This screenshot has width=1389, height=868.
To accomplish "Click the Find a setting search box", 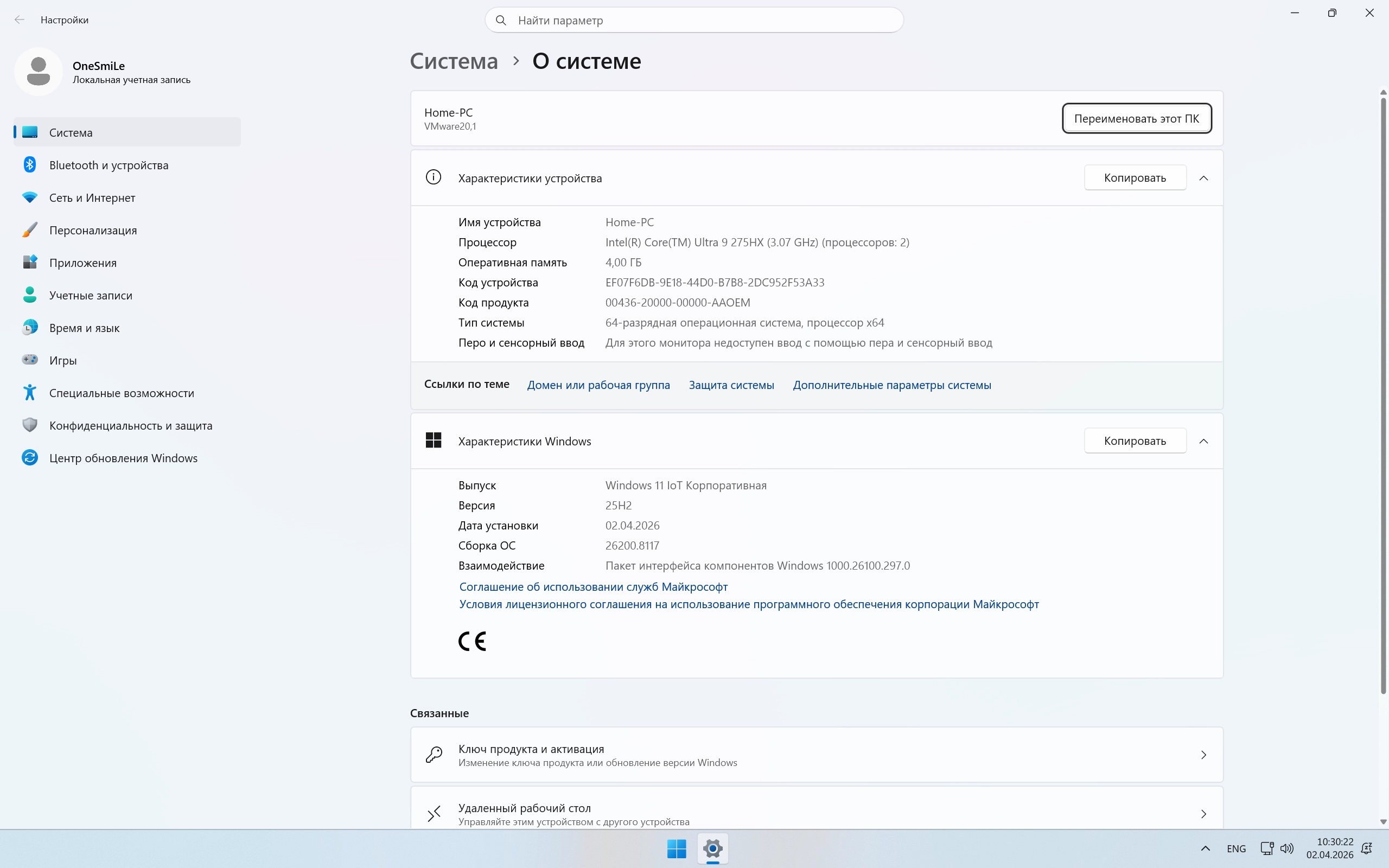I will tap(694, 20).
